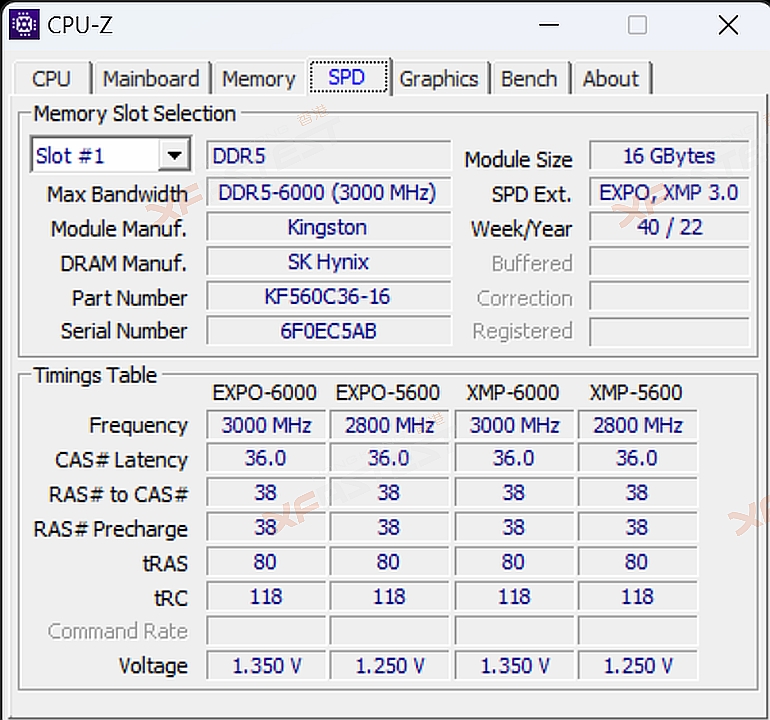This screenshot has height=720, width=770.
Task: Click the EXPO-5600 frequency 2800 MHz cell
Action: pyautogui.click(x=389, y=425)
